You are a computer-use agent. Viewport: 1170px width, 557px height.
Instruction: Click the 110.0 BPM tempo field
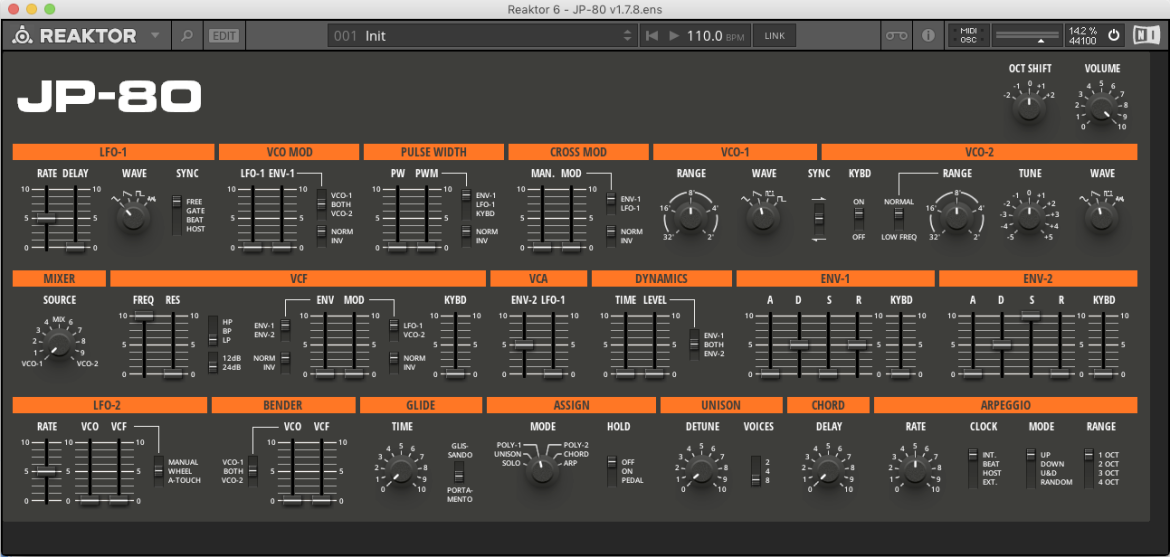click(x=714, y=35)
